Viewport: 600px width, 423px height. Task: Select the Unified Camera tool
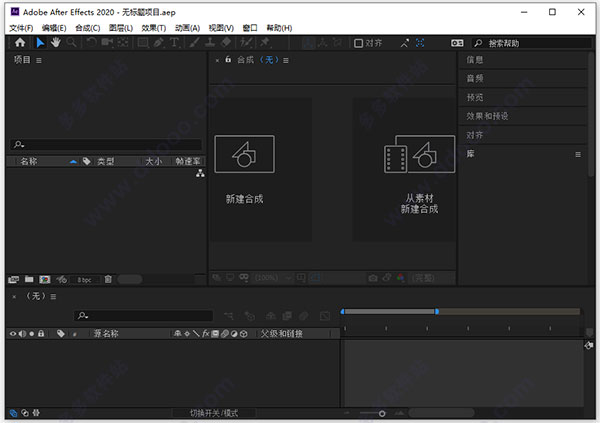(x=107, y=42)
